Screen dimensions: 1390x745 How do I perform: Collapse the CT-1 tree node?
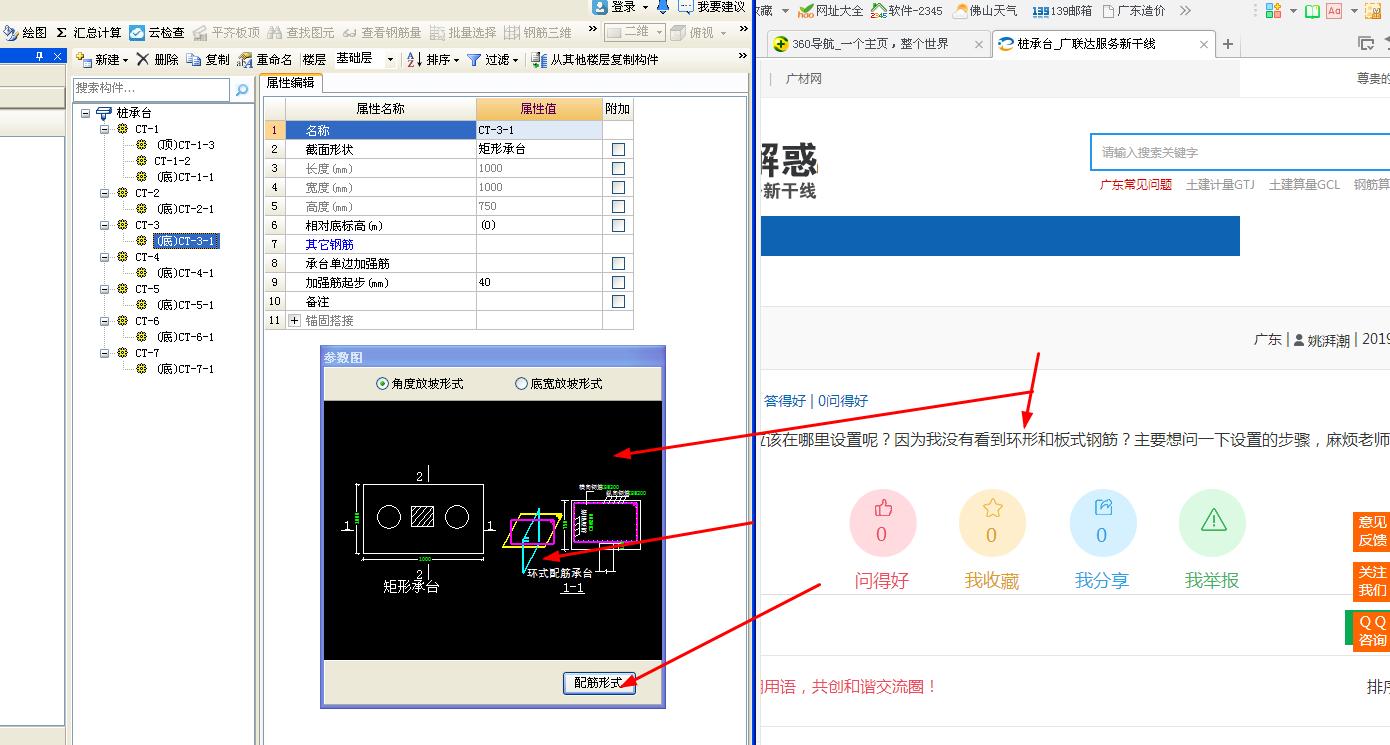(105, 129)
